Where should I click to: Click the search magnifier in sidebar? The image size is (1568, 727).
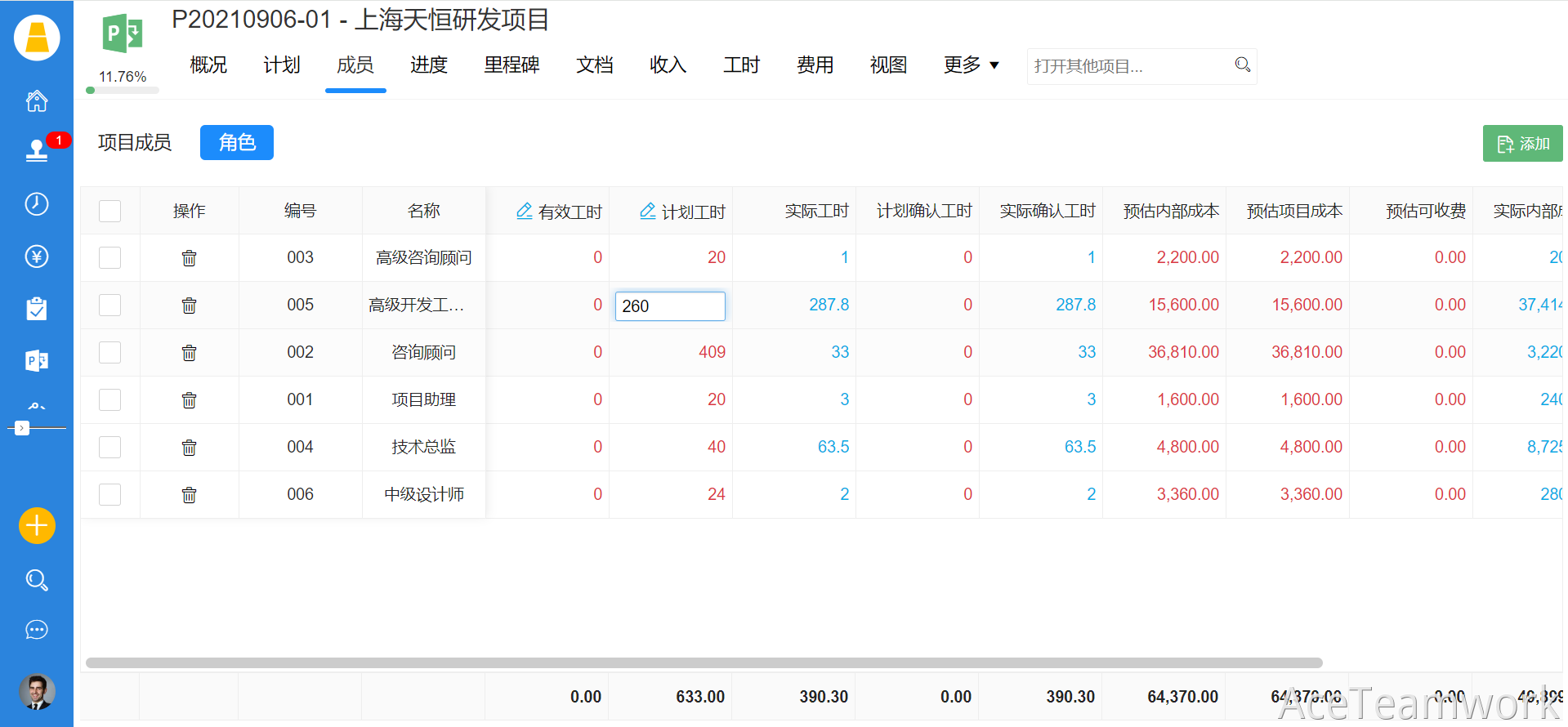[37, 580]
